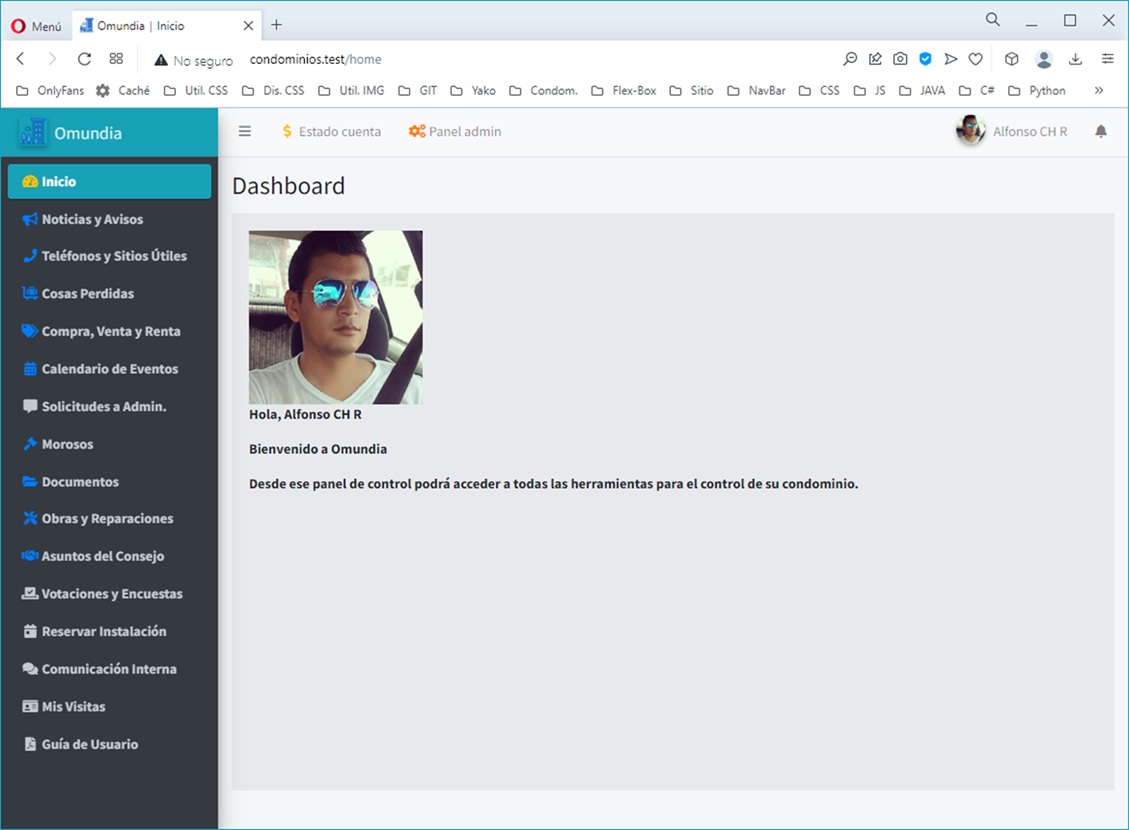Open Calendario de Eventos in sidebar
The width and height of the screenshot is (1129, 830).
(109, 369)
